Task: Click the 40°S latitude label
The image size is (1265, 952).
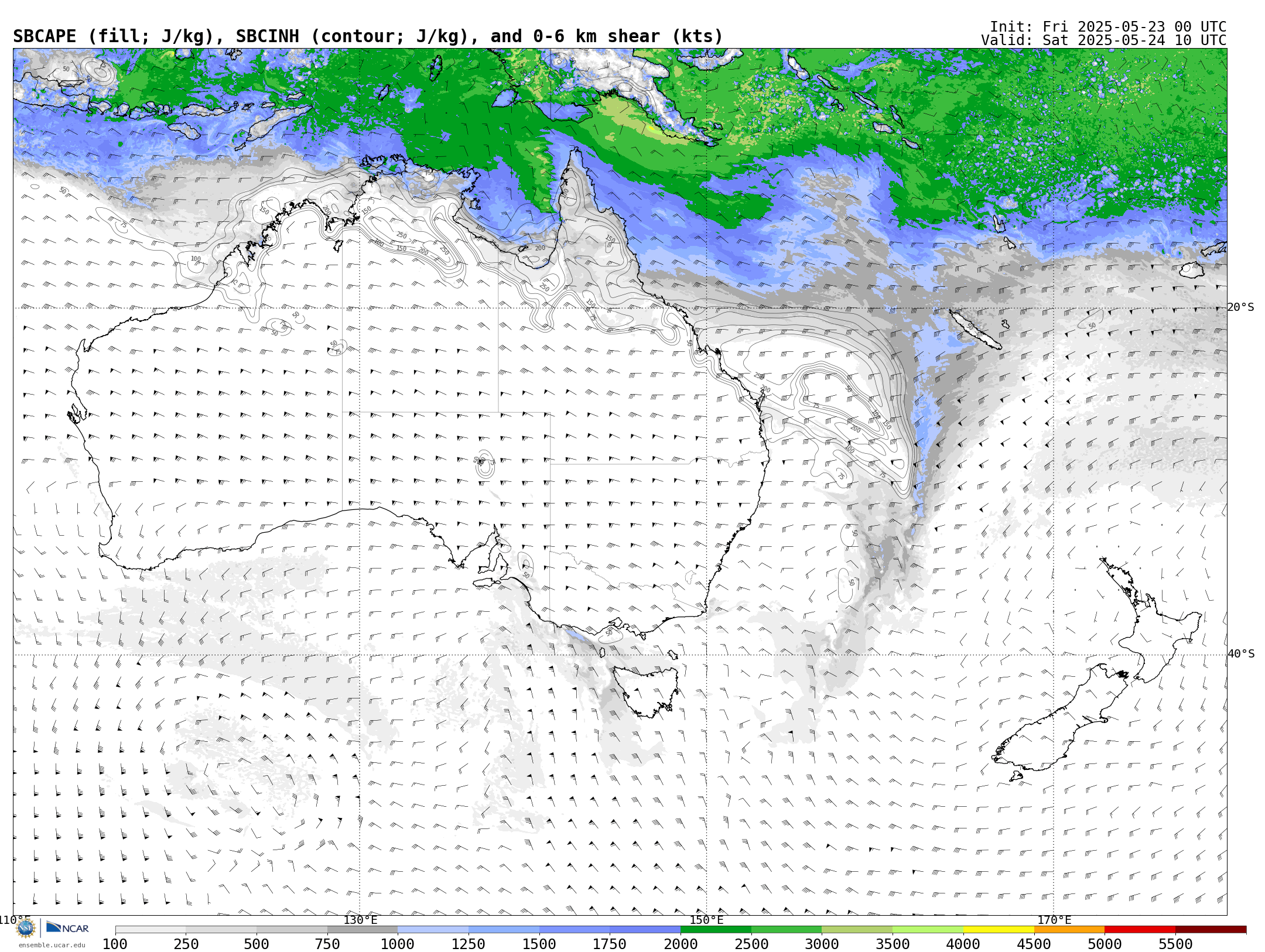Action: 1241,654
